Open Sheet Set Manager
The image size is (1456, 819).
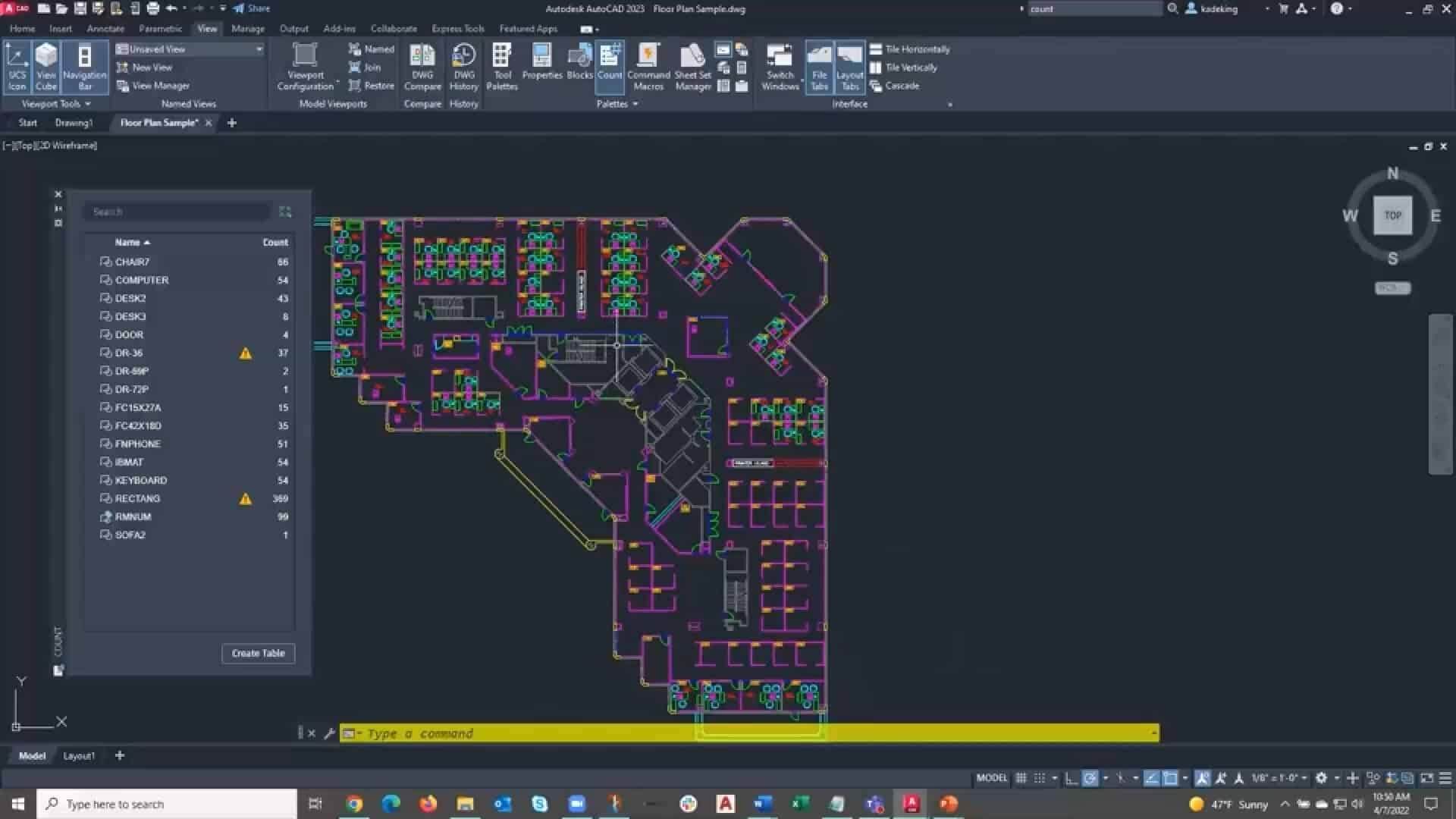[x=692, y=67]
